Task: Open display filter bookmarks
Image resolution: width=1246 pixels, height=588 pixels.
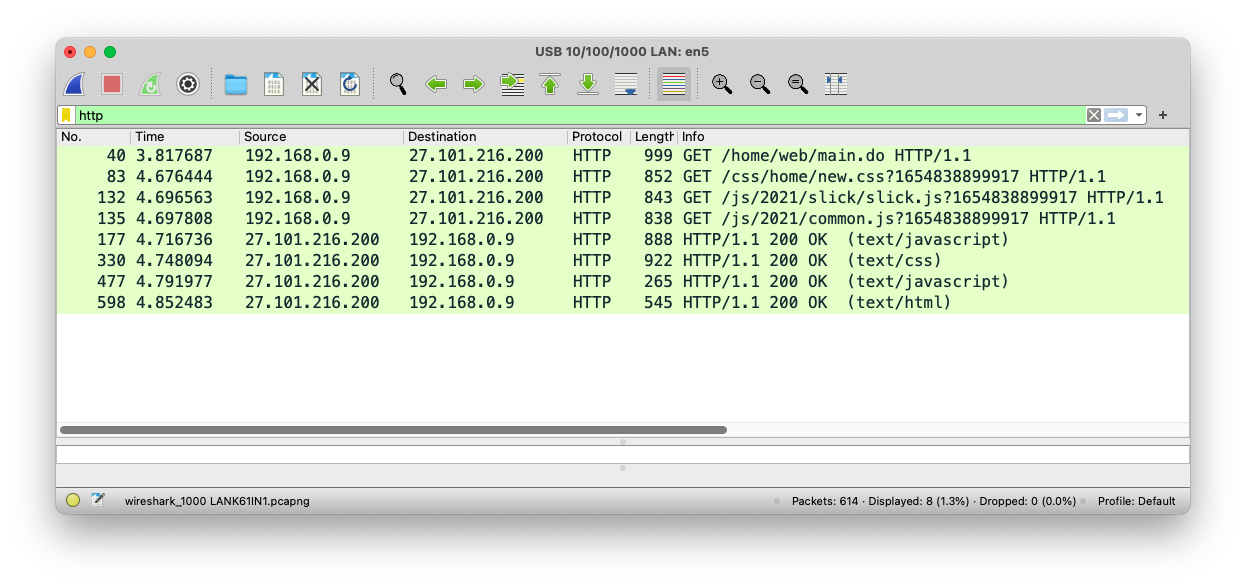Action: (x=66, y=115)
